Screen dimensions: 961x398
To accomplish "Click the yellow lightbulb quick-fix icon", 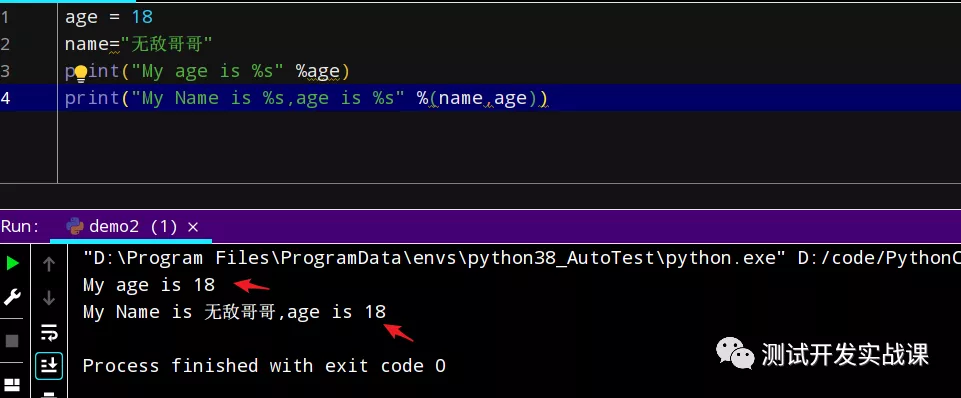I will 80,74.
